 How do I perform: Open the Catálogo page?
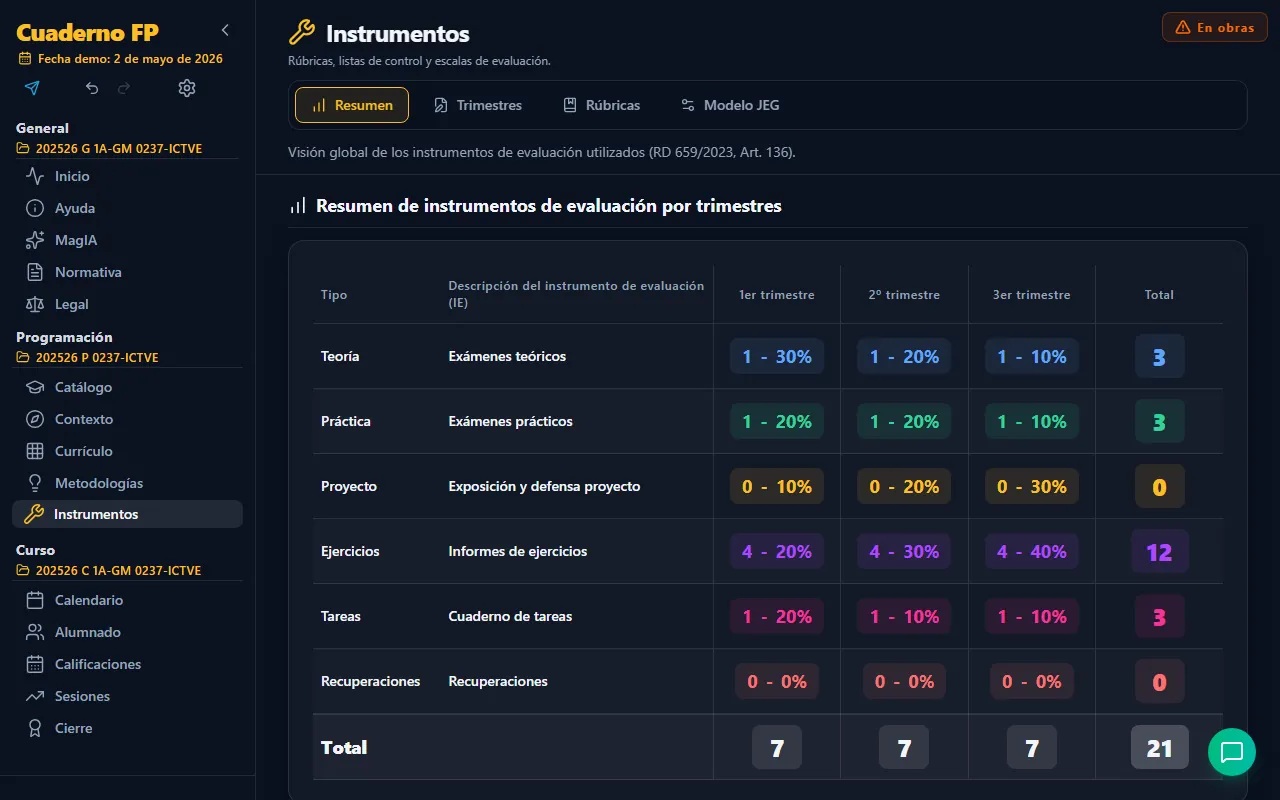pos(127,387)
